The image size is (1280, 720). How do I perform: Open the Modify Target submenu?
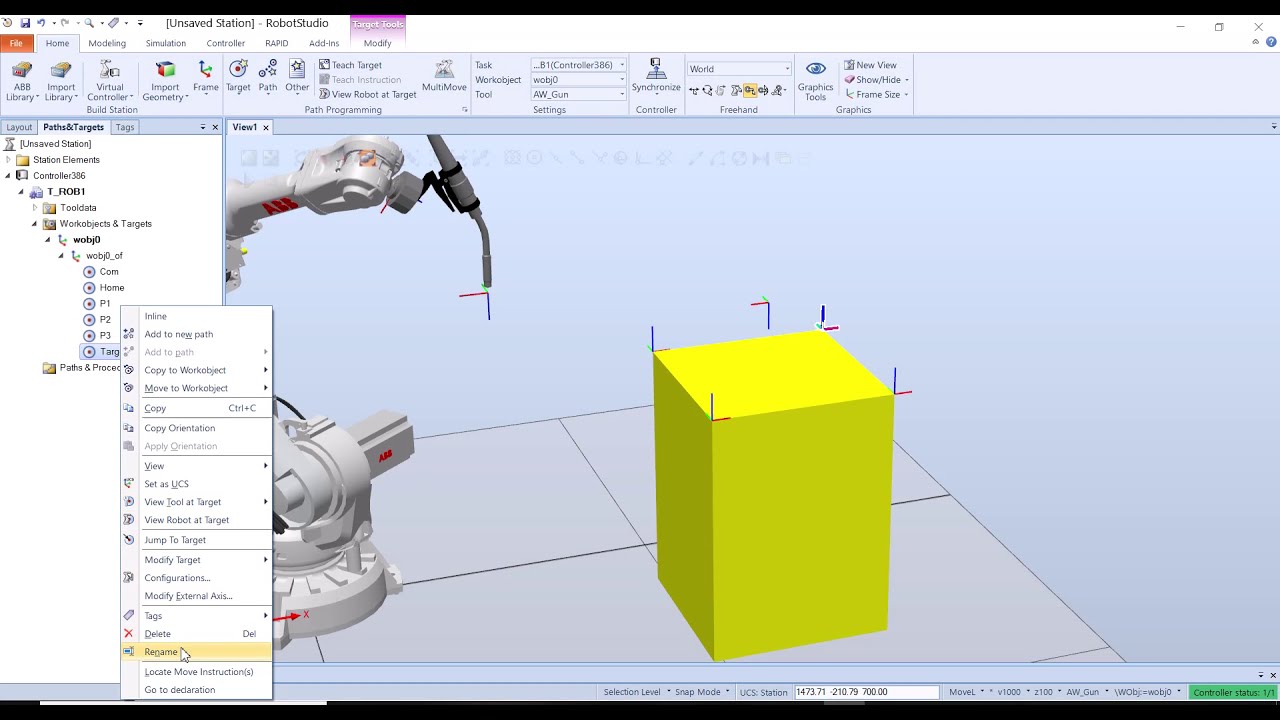pyautogui.click(x=196, y=560)
